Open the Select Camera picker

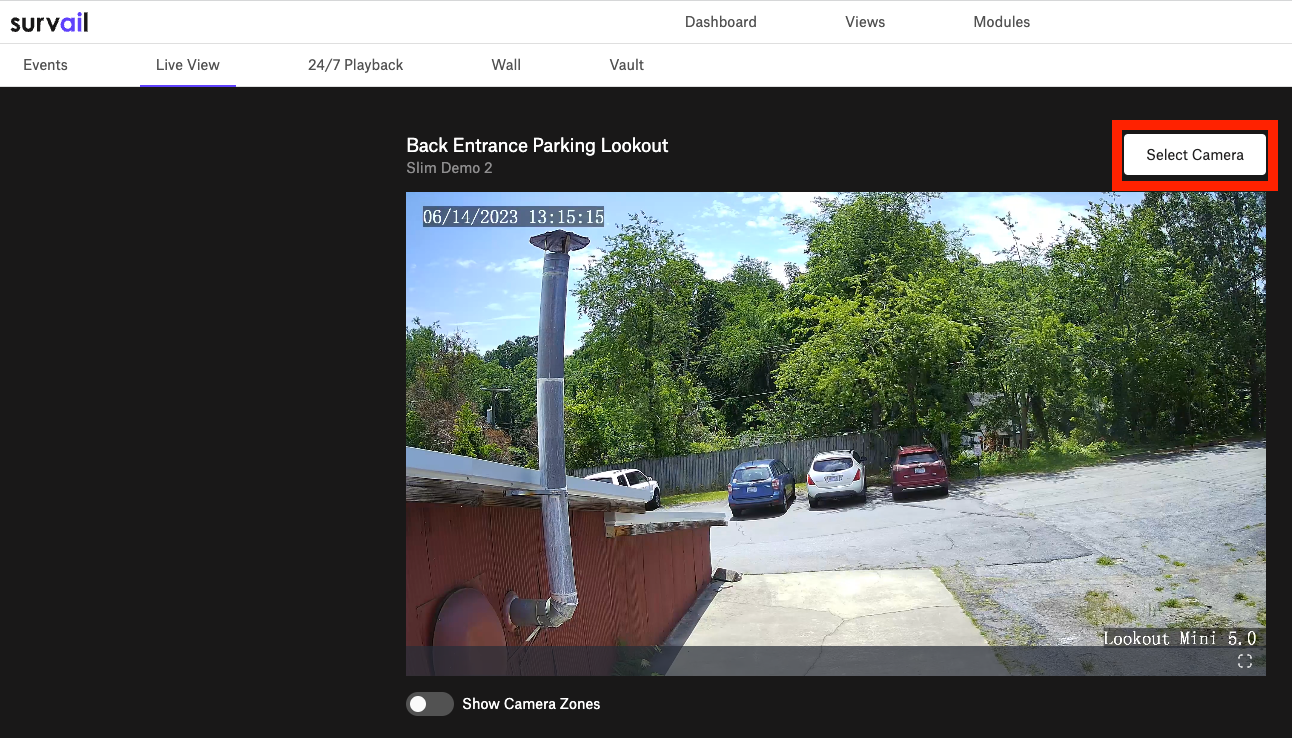coord(1195,155)
